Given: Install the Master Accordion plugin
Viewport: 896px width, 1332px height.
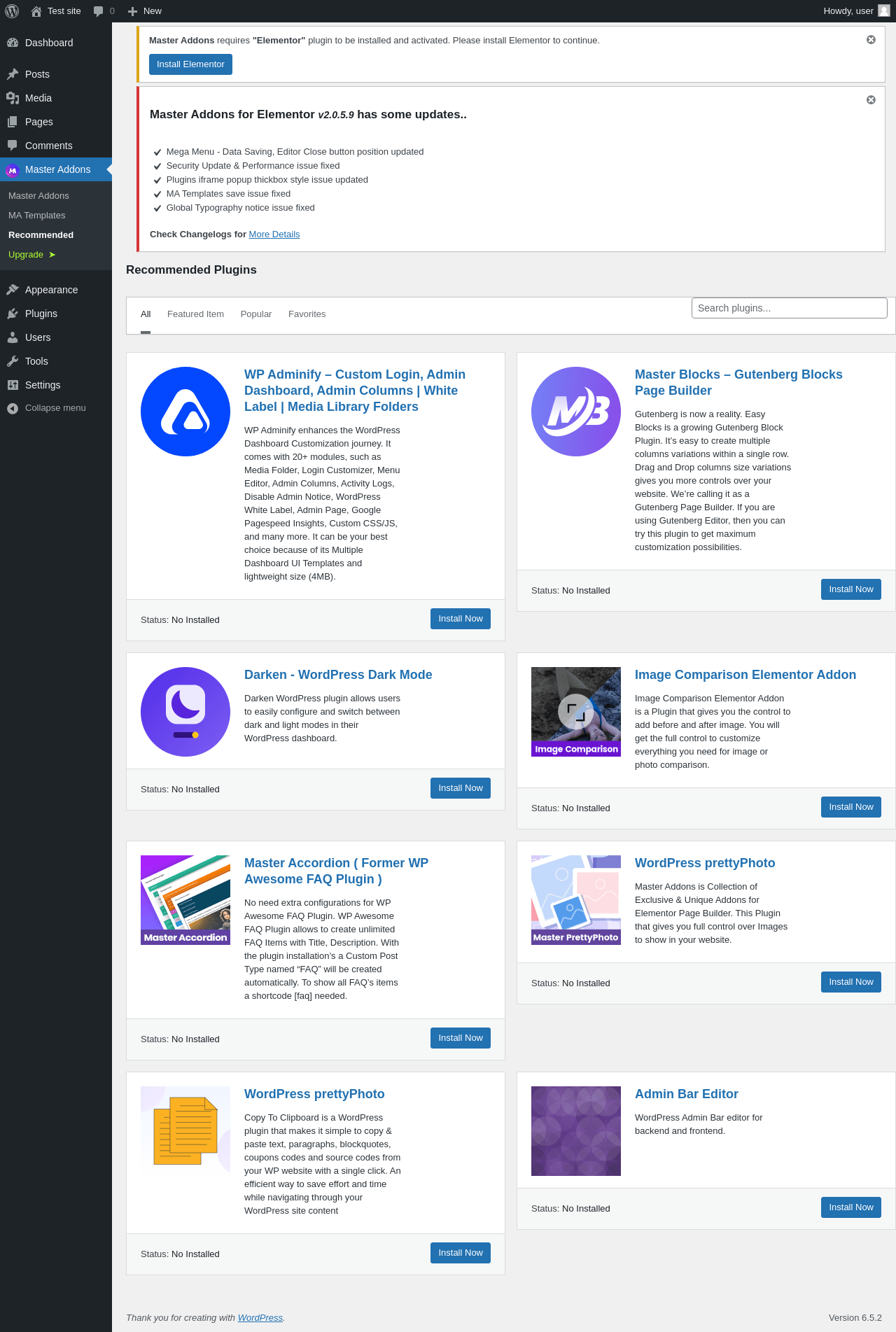Looking at the screenshot, I should pos(461,1038).
